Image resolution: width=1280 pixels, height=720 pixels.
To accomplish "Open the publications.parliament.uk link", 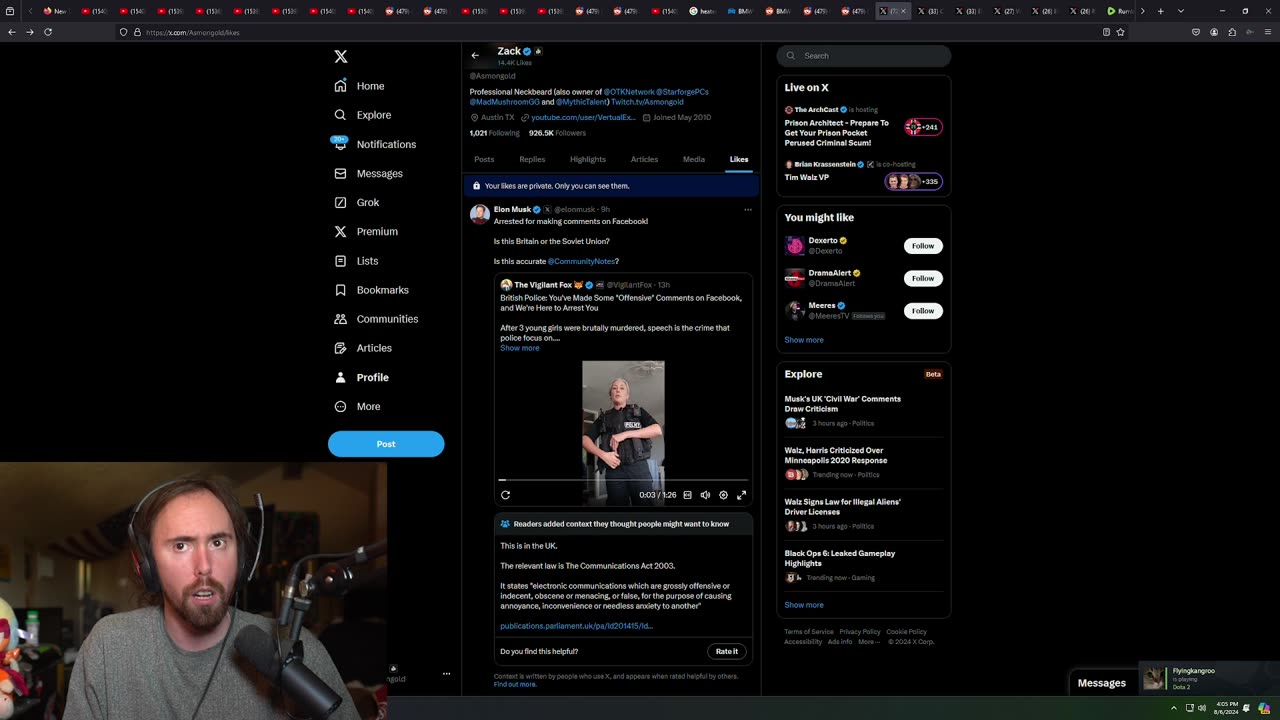I will [577, 626].
